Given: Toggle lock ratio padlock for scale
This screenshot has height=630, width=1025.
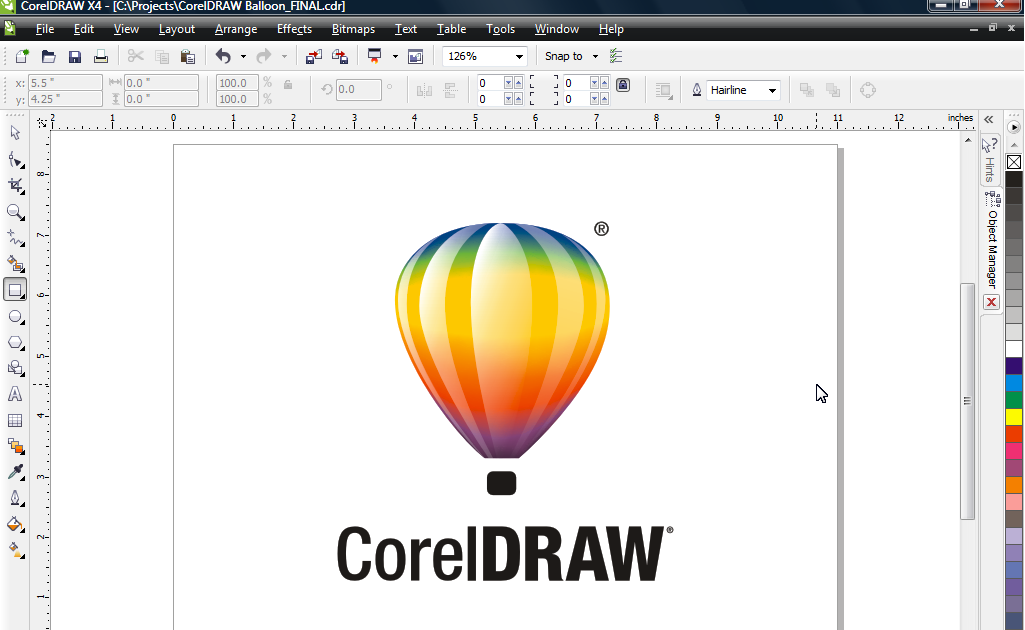Looking at the screenshot, I should (x=288, y=85).
